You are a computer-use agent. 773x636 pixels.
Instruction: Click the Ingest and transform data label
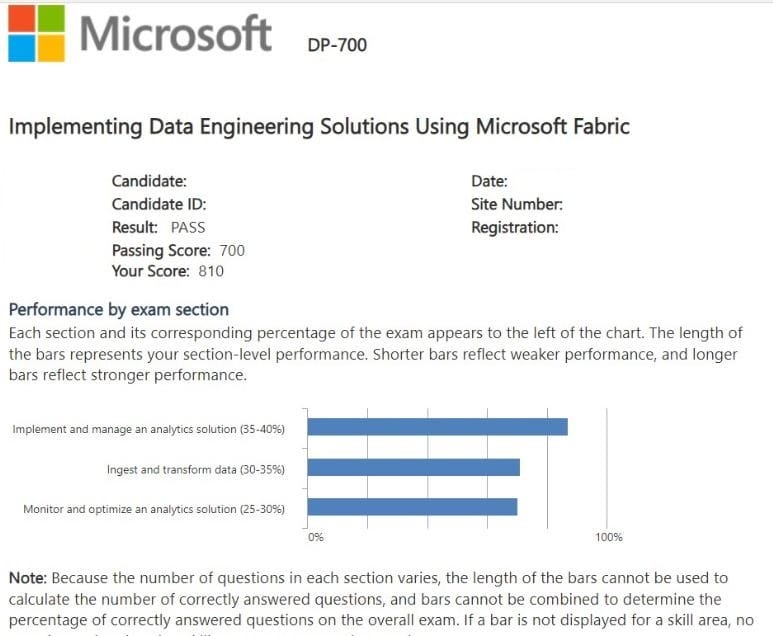point(195,469)
